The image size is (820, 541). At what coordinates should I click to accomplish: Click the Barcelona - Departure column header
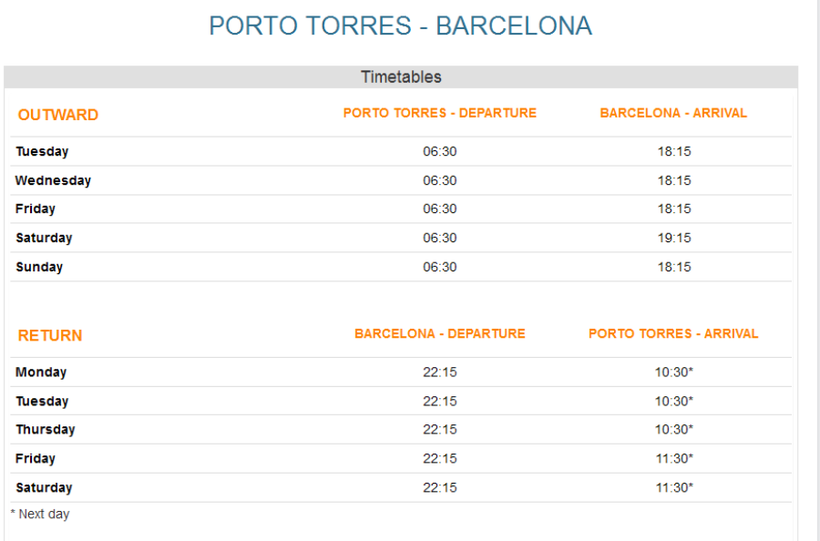440,334
